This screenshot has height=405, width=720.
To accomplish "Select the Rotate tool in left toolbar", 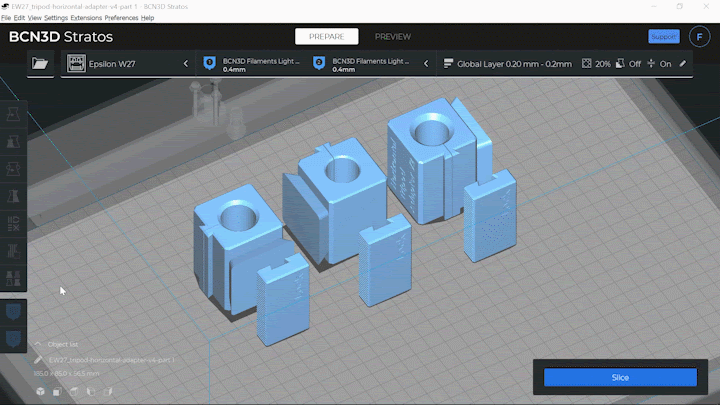I will [x=13, y=169].
